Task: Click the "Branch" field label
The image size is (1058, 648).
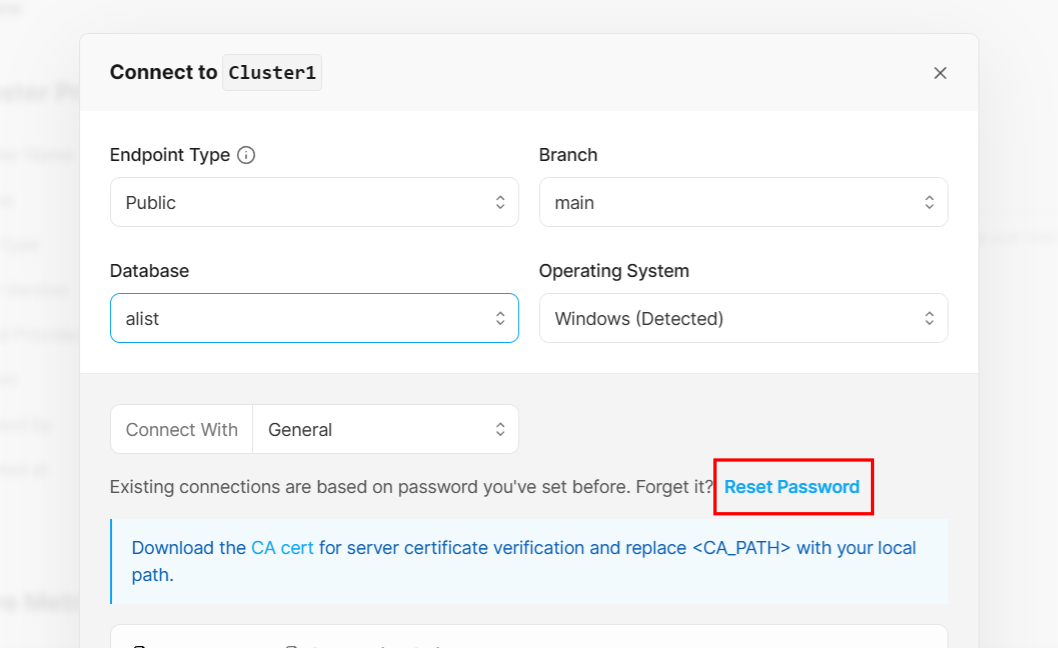Action: [x=568, y=155]
